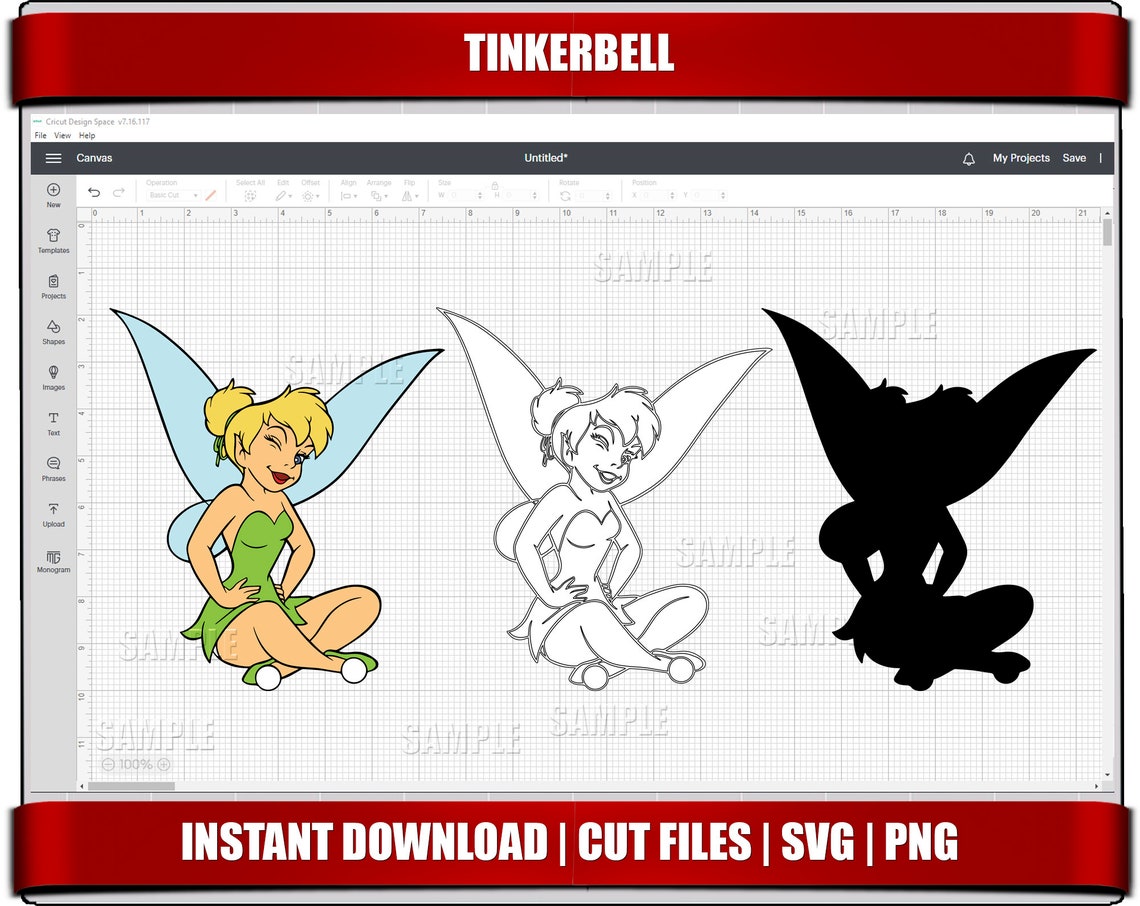
Task: Expand the Offset options dropdown
Action: (318, 195)
